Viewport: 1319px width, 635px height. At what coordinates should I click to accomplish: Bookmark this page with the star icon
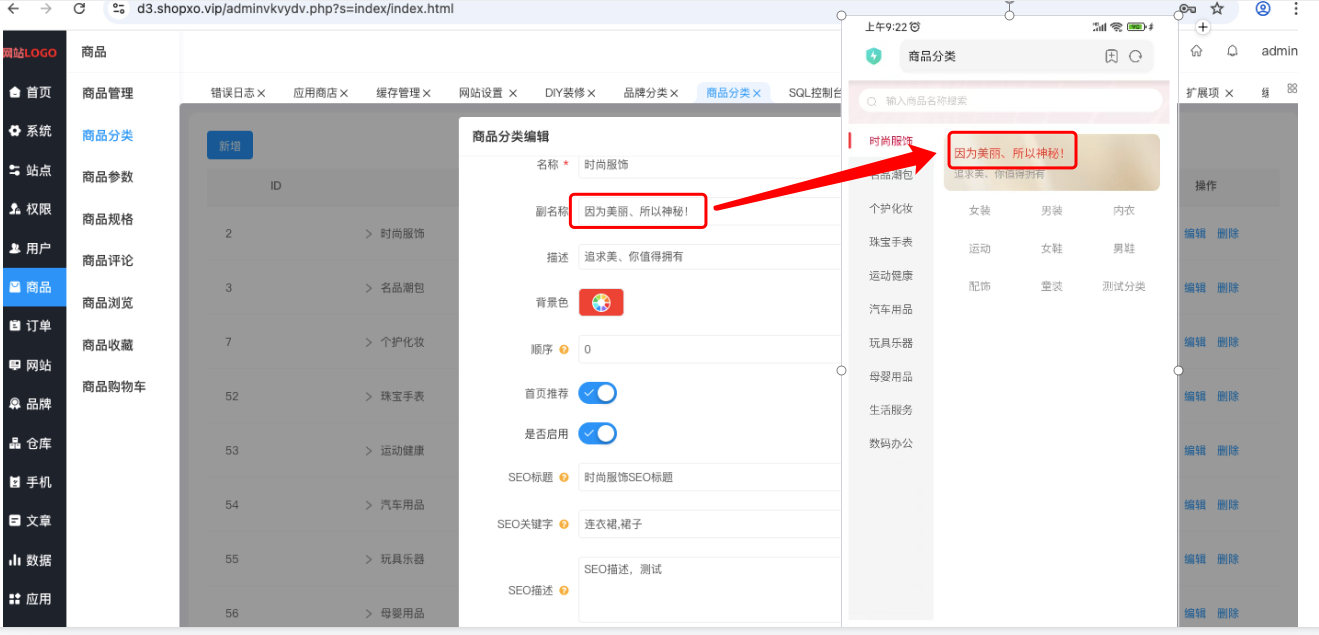(1217, 8)
